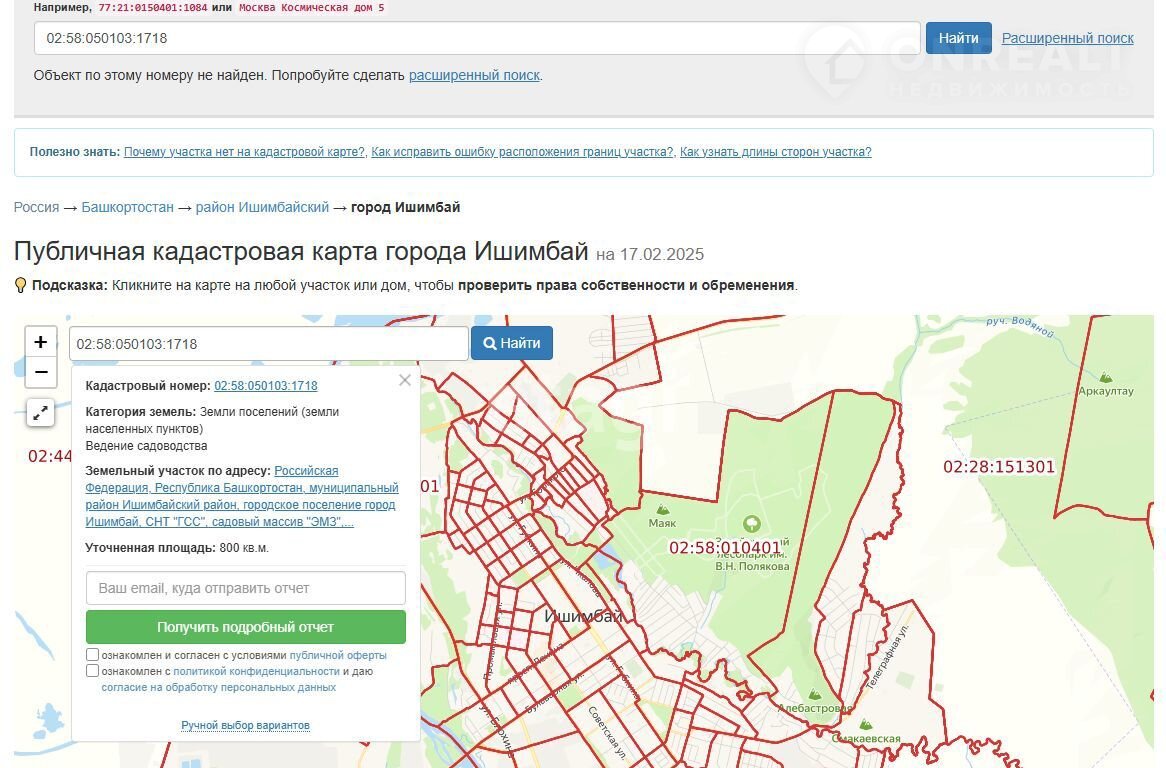The height and width of the screenshot is (768, 1166).
Task: Check the public offer agreement checkbox
Action: (x=93, y=655)
